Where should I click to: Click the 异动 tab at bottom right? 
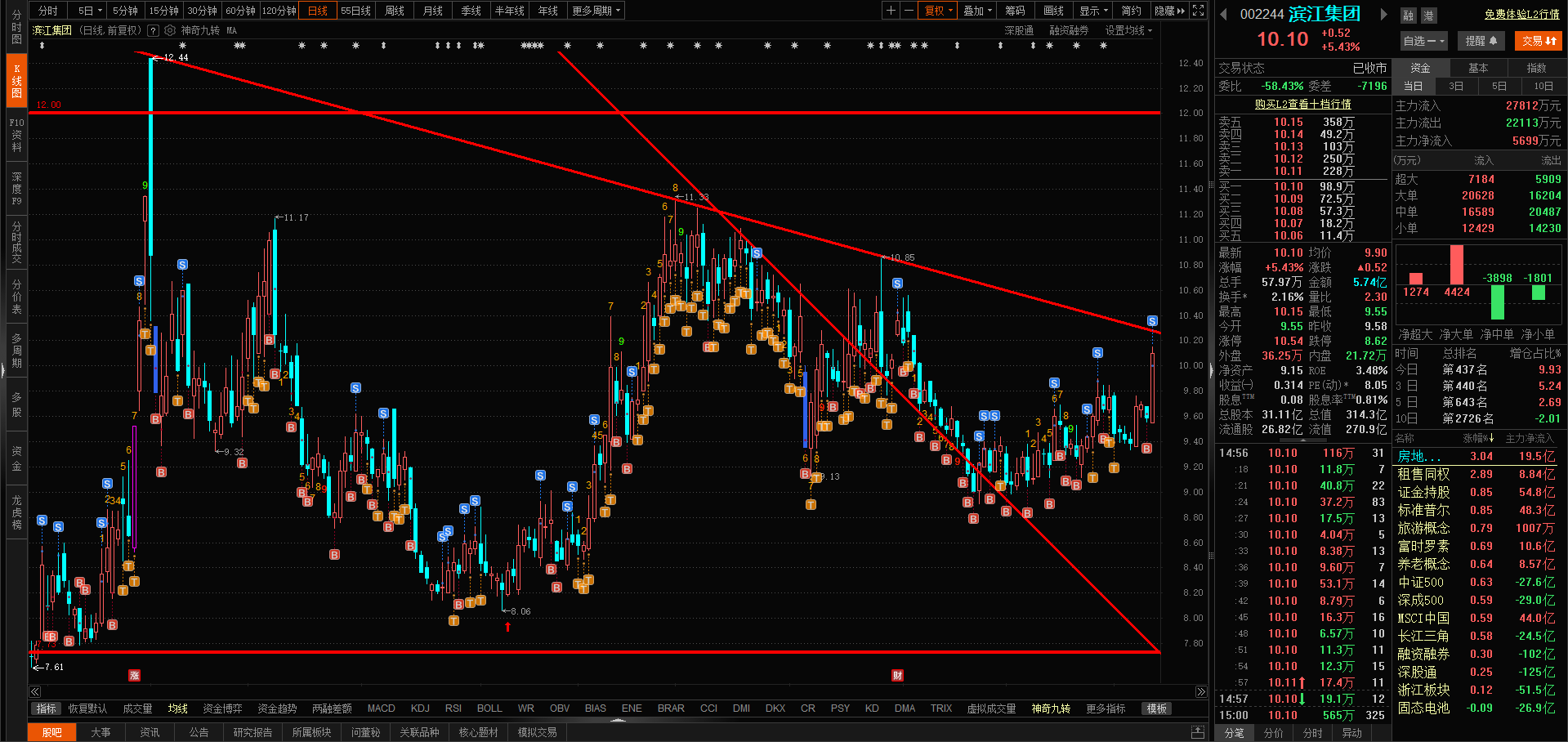click(x=1352, y=733)
